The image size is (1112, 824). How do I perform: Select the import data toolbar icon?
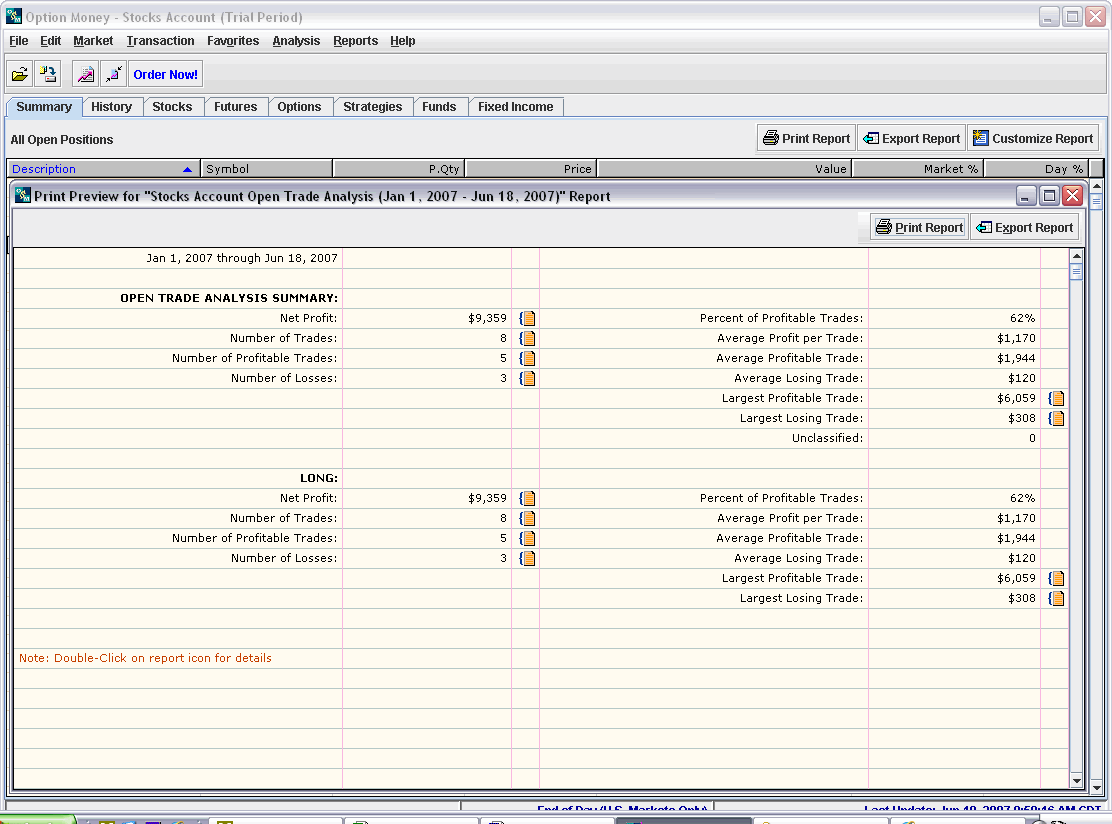[x=47, y=73]
